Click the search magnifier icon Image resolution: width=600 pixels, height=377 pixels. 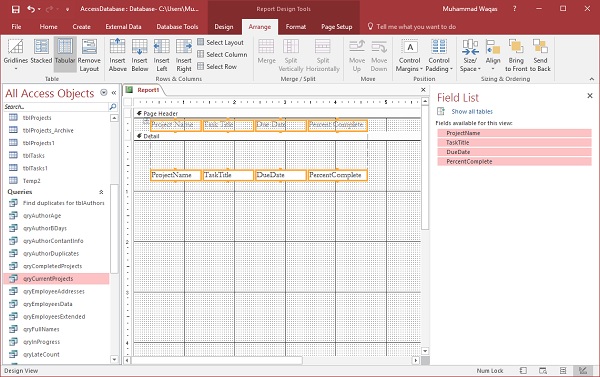point(112,107)
